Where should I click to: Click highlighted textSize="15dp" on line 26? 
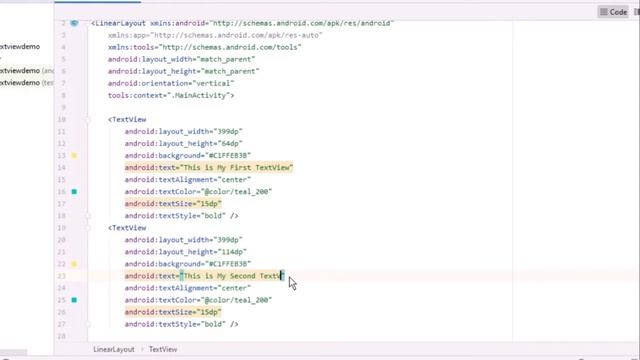coord(173,312)
